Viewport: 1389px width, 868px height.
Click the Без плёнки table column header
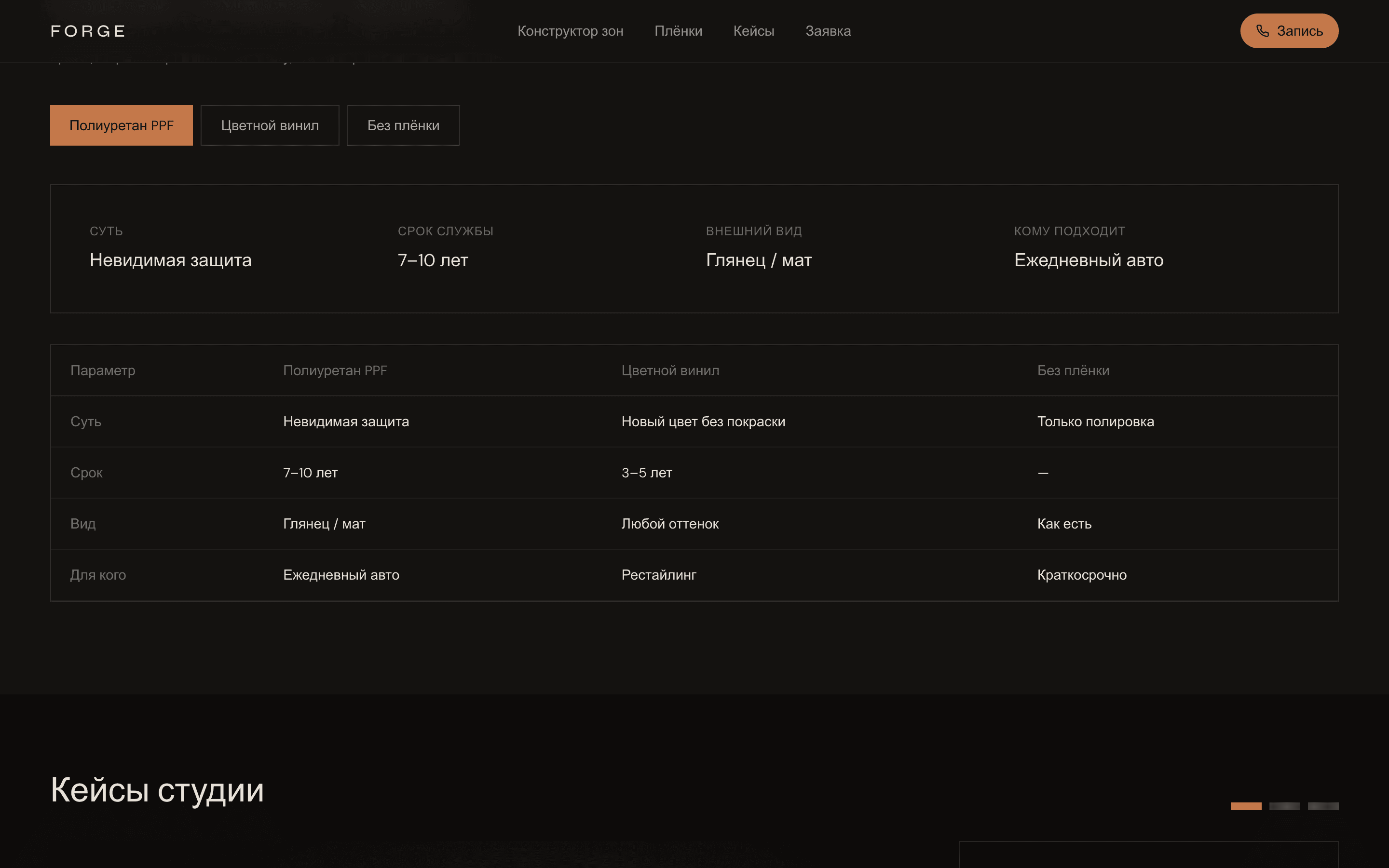click(x=1073, y=370)
